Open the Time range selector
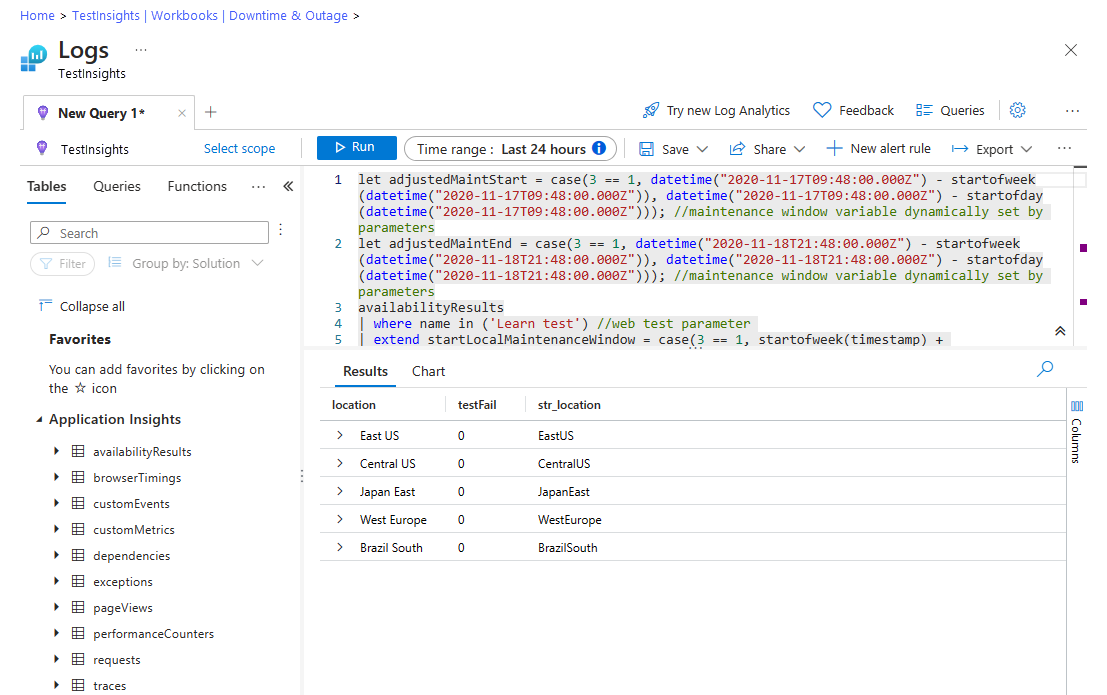The width and height of the screenshot is (1107, 695). pos(510,149)
